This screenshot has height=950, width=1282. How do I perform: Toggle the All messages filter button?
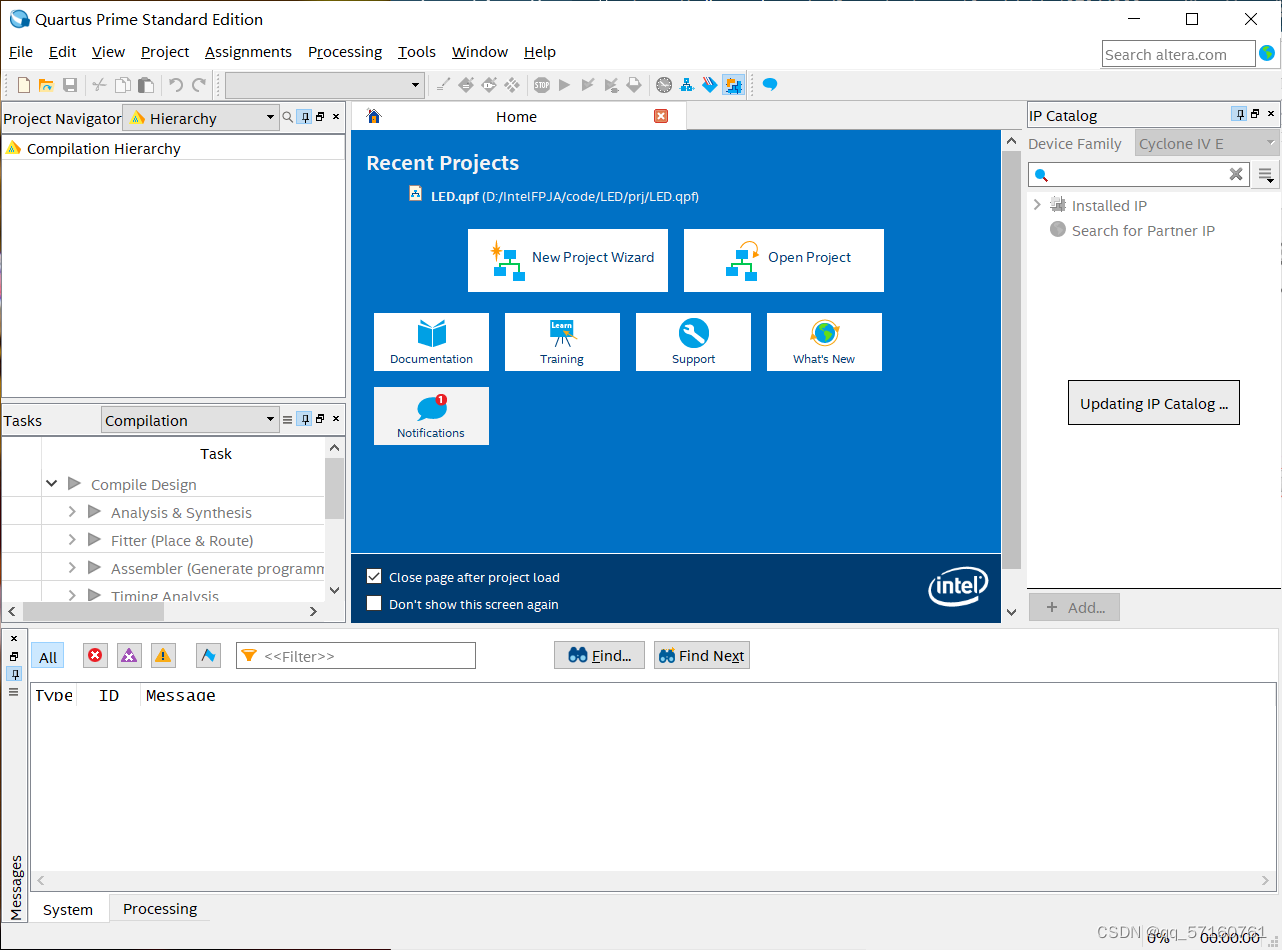pyautogui.click(x=48, y=657)
